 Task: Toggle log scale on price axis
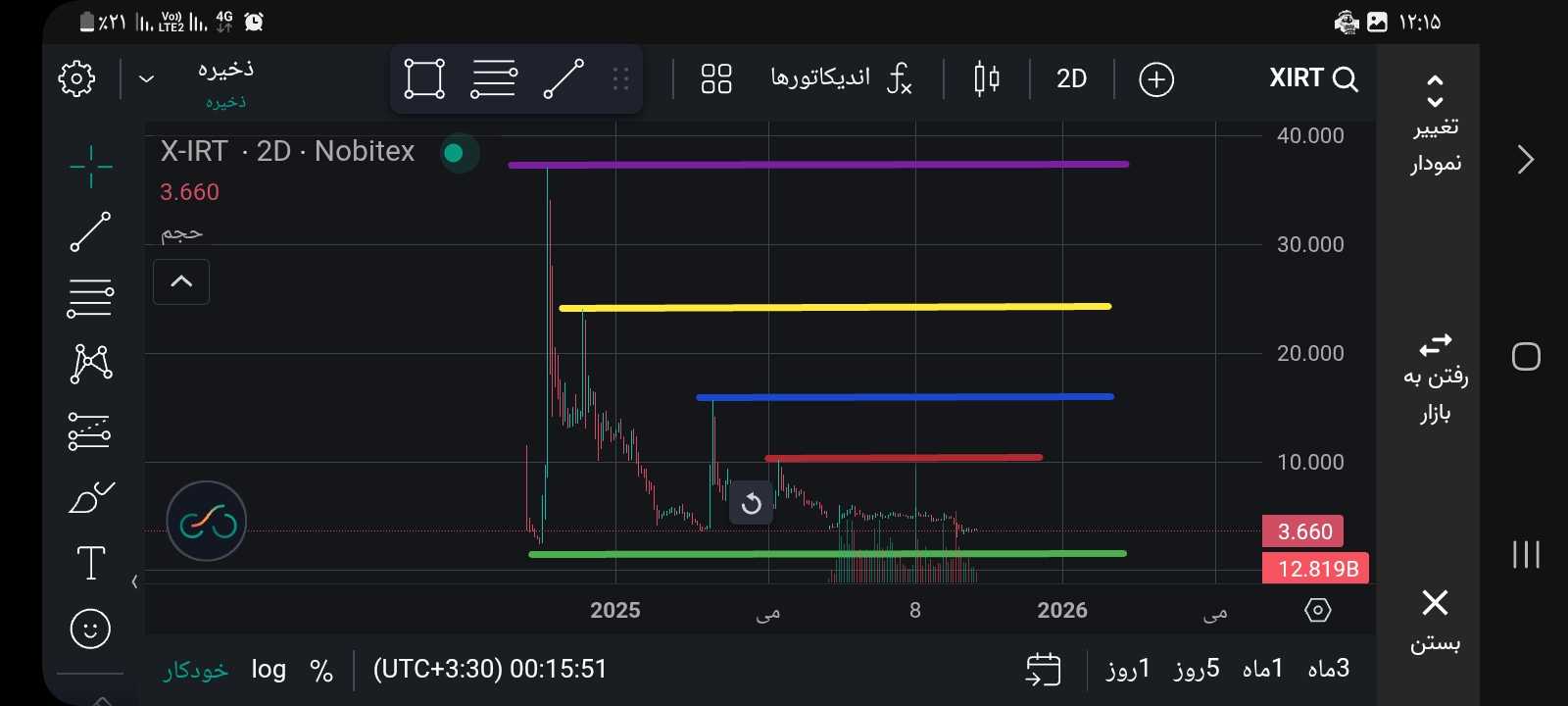click(269, 670)
